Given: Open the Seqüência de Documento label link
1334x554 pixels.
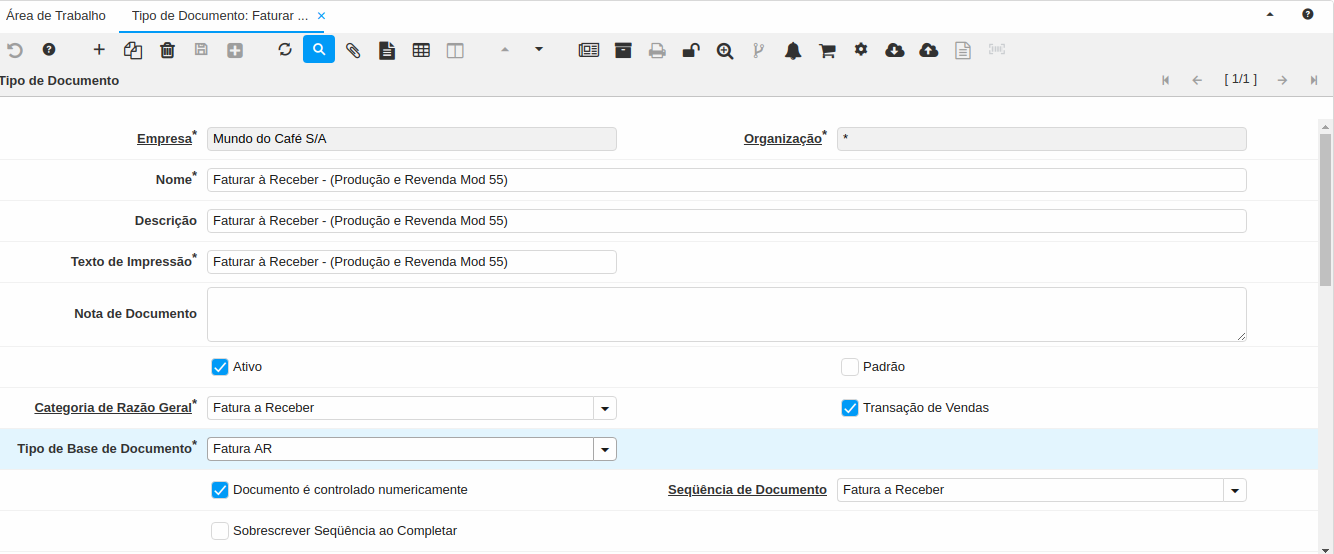Looking at the screenshot, I should click(747, 490).
